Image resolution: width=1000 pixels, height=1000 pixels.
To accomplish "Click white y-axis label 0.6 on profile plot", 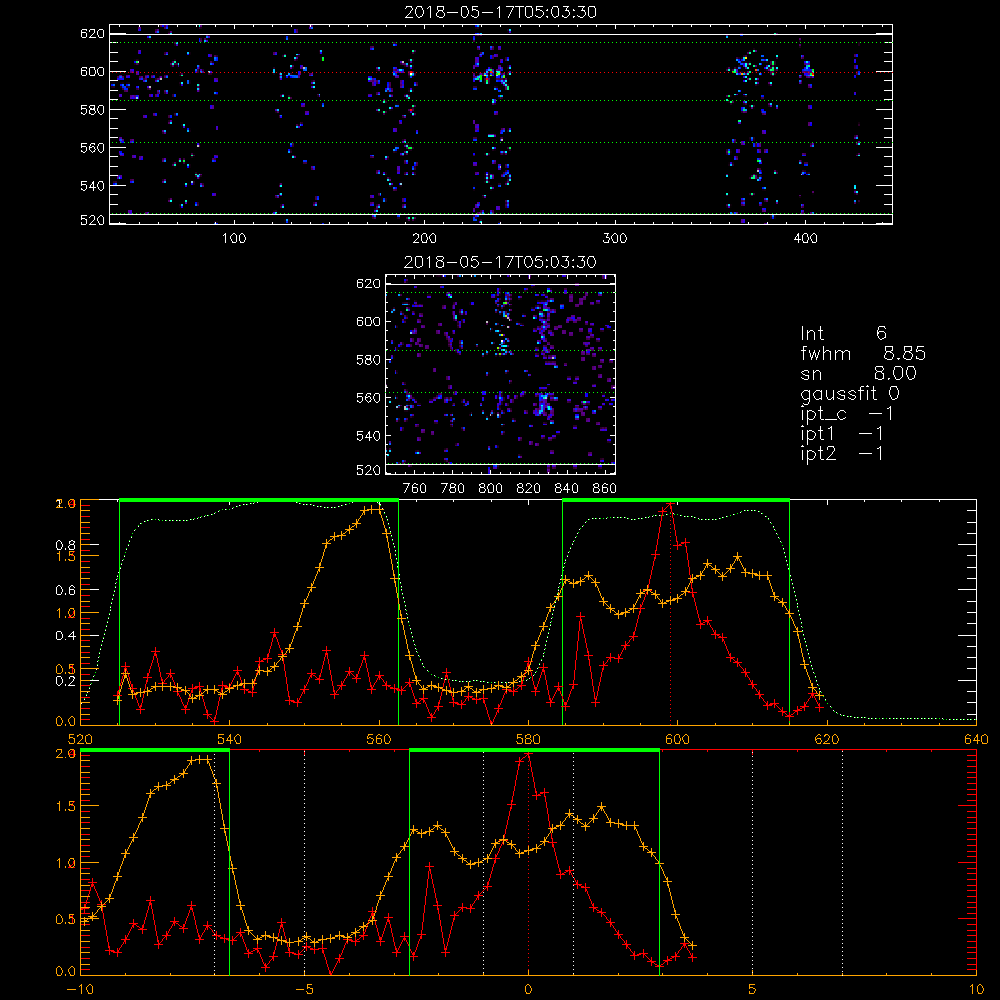I will [65, 590].
